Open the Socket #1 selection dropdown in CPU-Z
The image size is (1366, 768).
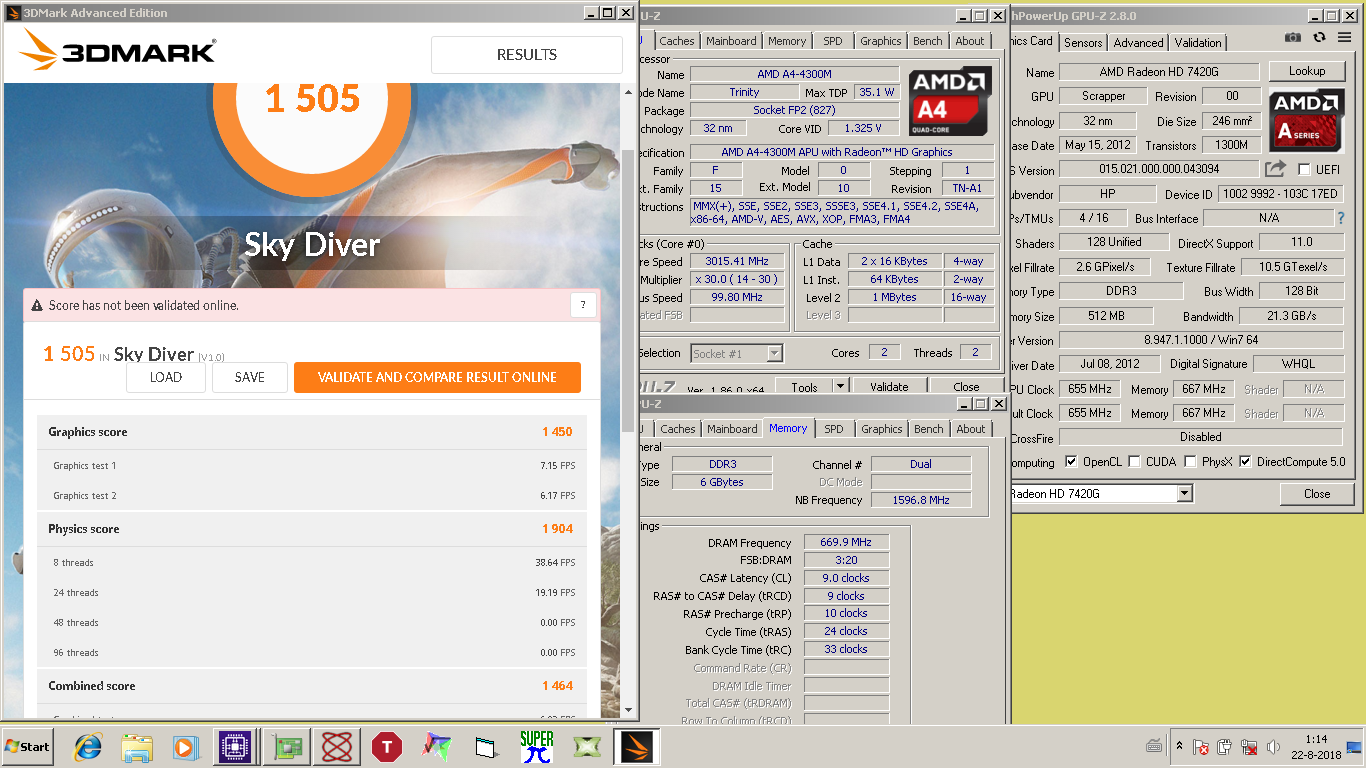click(x=775, y=353)
